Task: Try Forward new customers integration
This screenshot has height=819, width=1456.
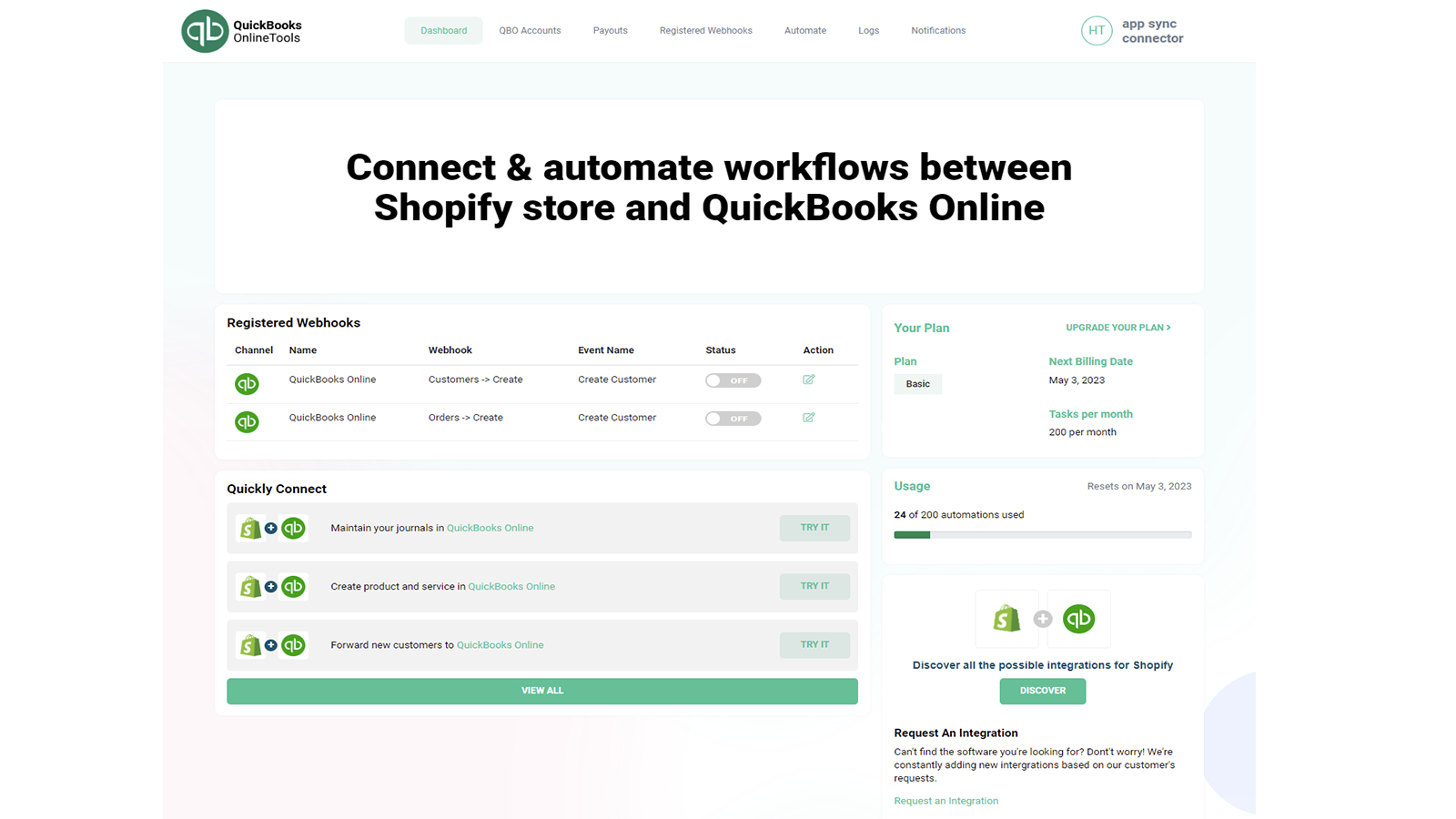Action: 814,644
